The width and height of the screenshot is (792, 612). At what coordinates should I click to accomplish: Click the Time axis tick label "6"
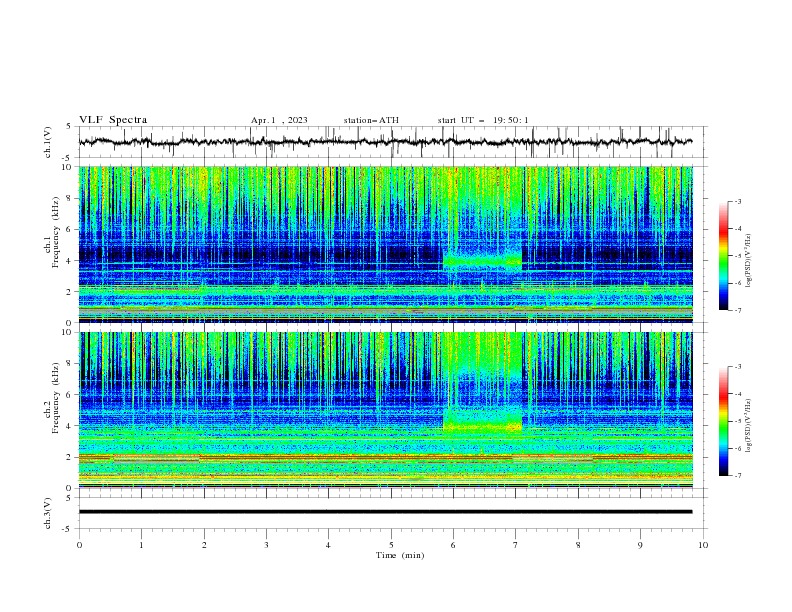click(x=453, y=545)
